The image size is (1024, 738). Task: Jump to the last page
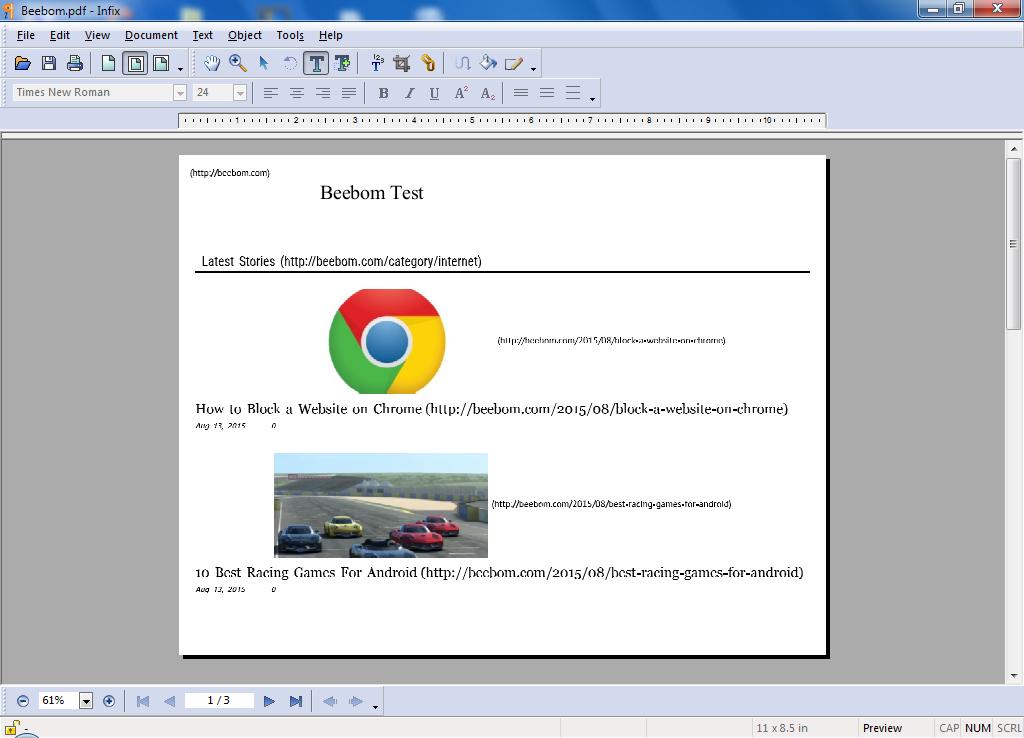pyautogui.click(x=296, y=700)
